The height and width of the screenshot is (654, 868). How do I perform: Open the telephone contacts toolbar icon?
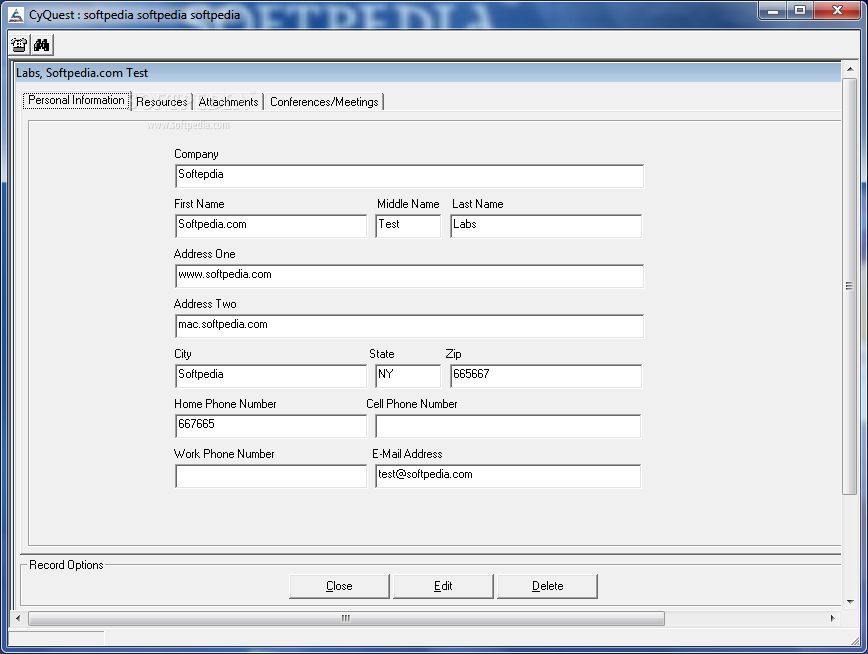[19, 45]
